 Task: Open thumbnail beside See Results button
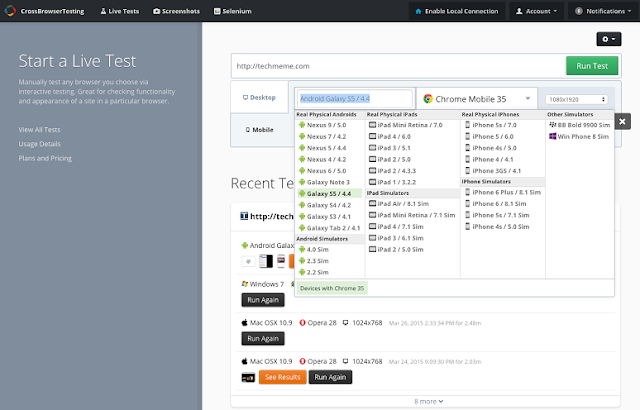(248, 378)
